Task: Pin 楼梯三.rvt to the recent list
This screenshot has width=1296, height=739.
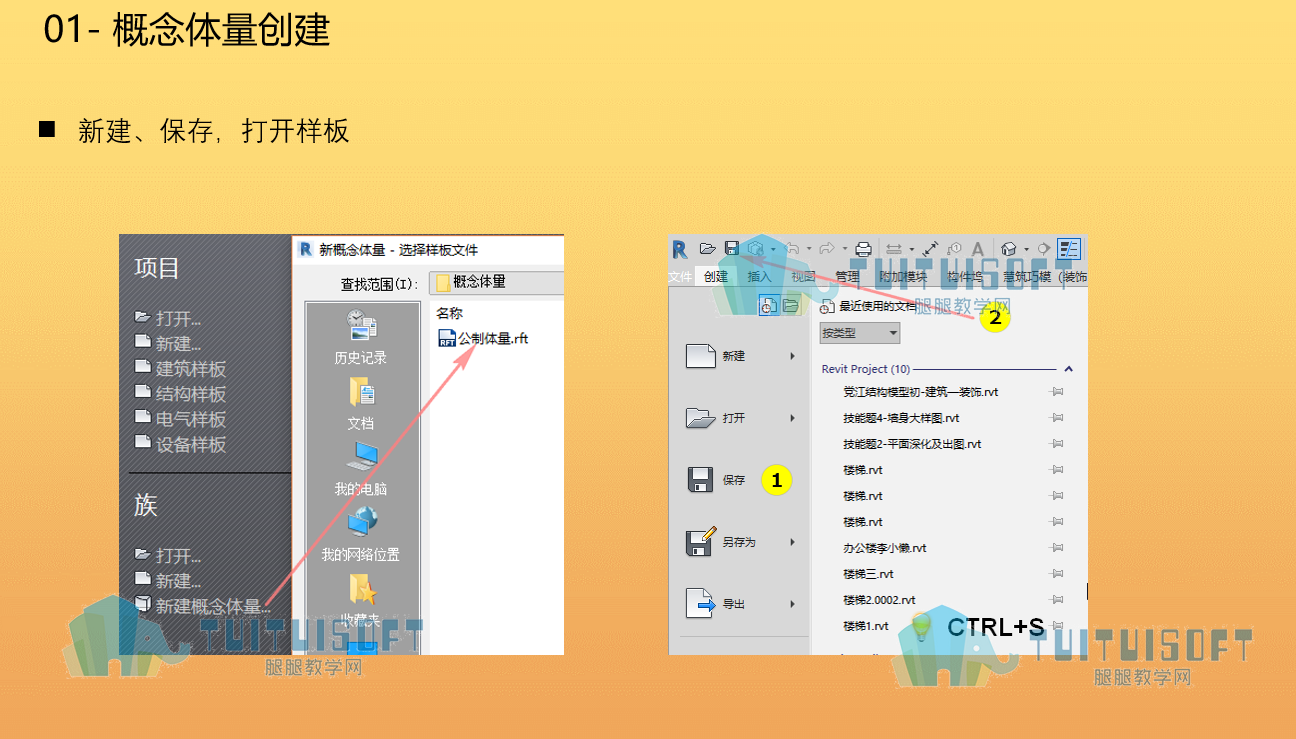Action: [x=1056, y=574]
